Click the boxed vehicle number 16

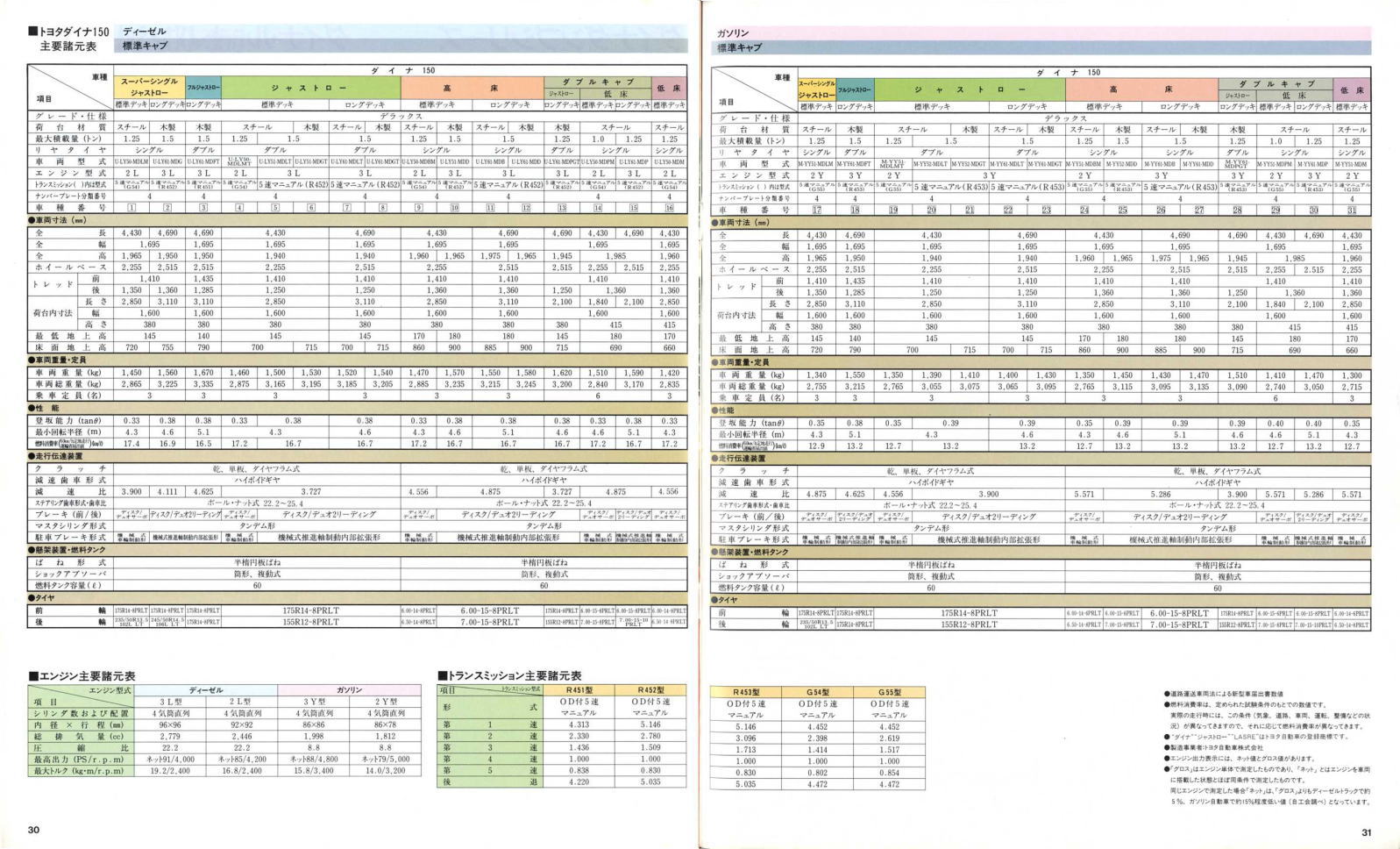670,207
